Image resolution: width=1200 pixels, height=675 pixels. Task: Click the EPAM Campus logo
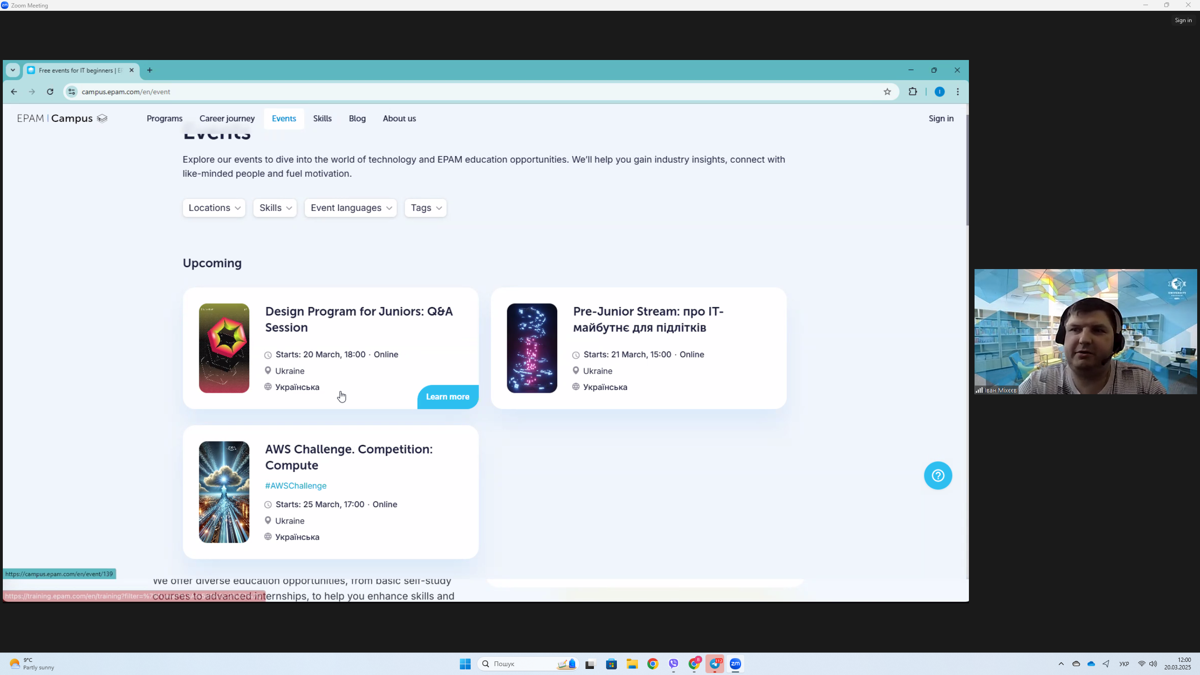coord(62,118)
